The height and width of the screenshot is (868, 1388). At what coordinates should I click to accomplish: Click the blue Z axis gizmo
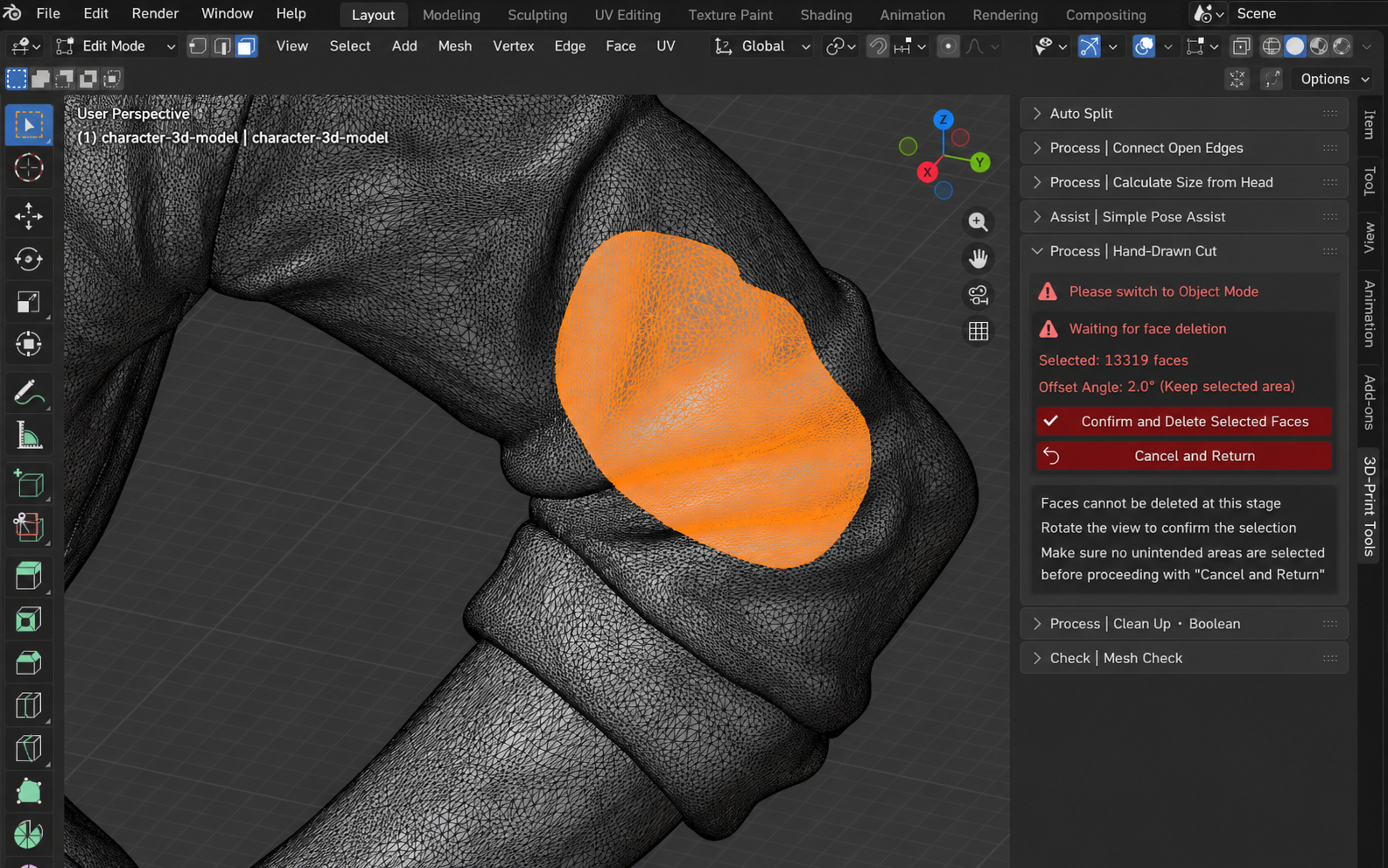[x=943, y=120]
